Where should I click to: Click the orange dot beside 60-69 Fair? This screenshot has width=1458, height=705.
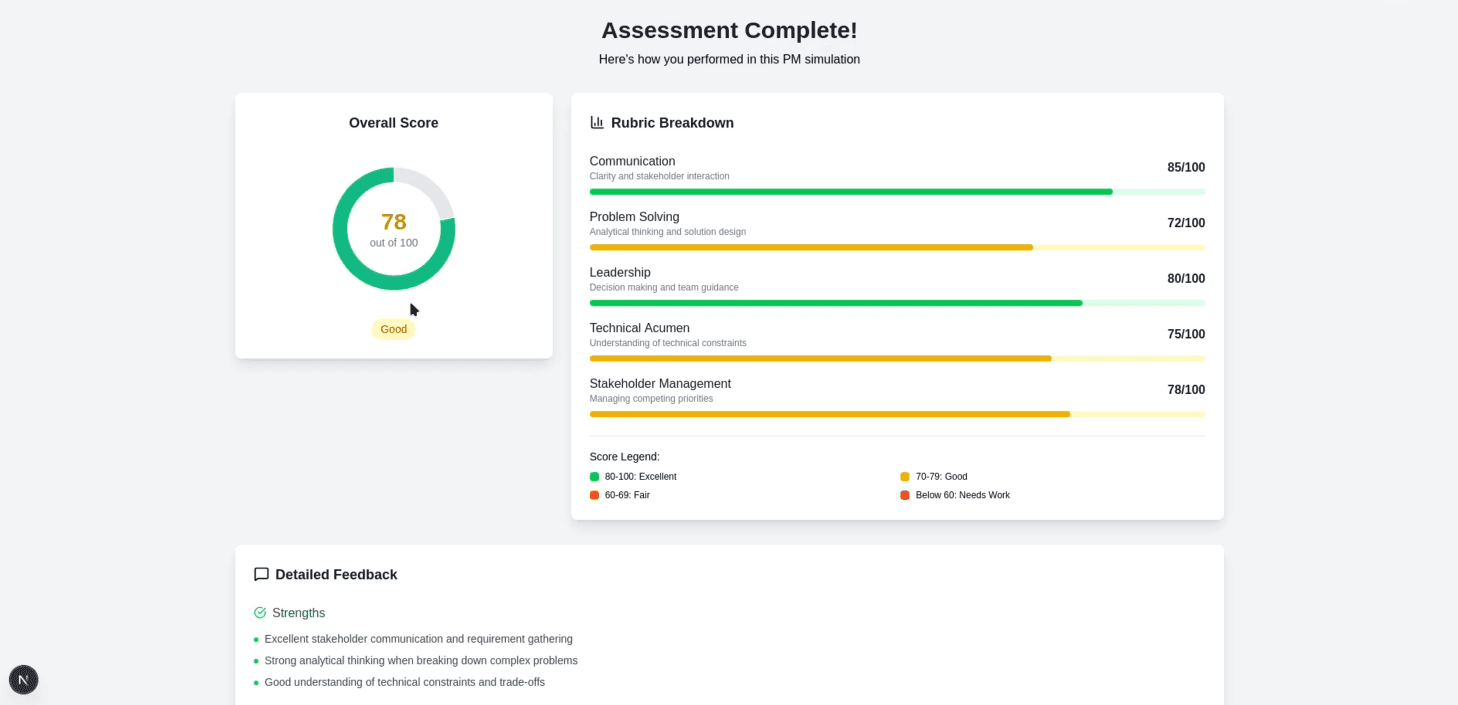592,495
